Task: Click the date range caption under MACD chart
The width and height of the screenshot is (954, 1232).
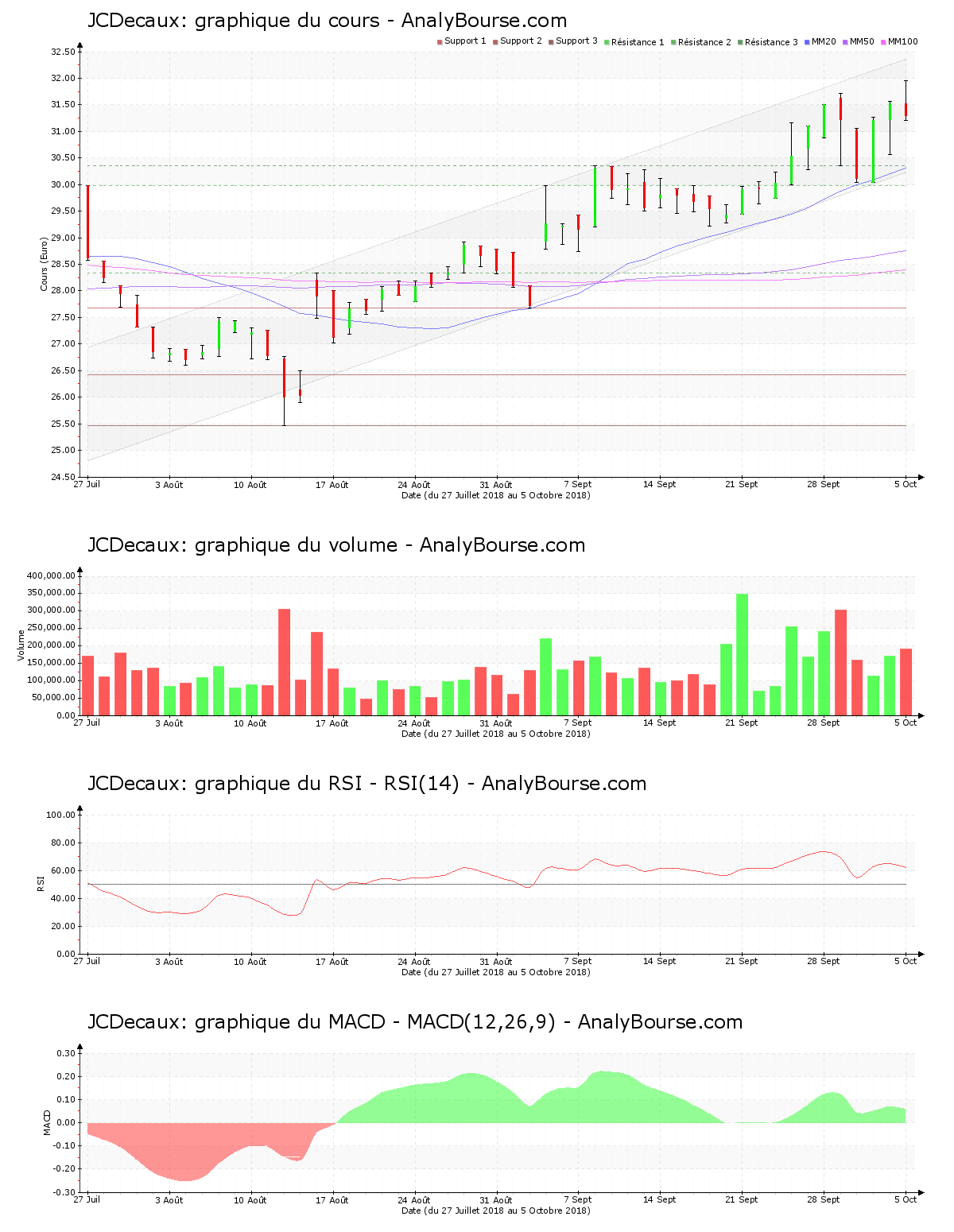Action: [x=496, y=1211]
